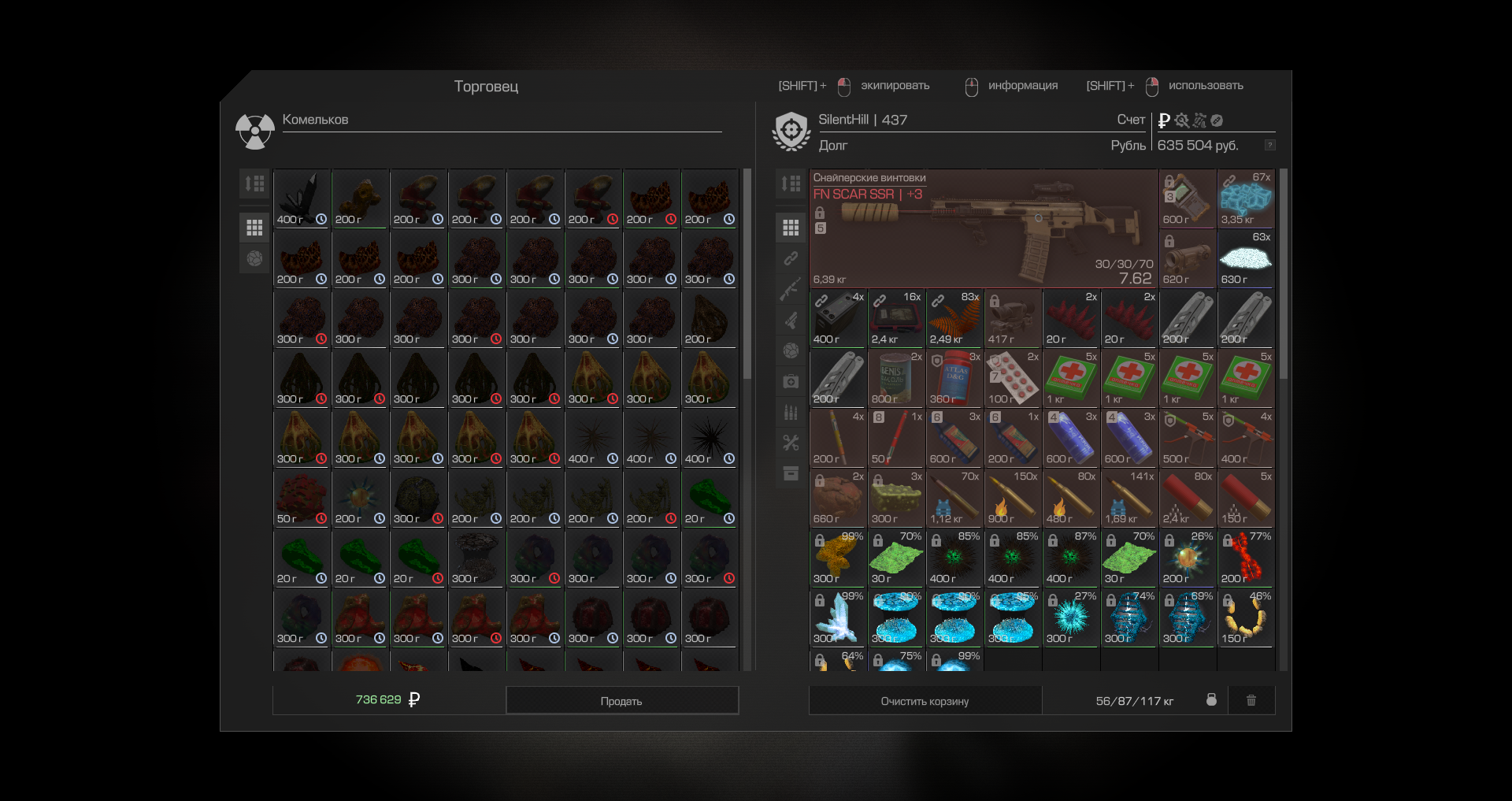Select the gear-wrench currency icon

1182,121
